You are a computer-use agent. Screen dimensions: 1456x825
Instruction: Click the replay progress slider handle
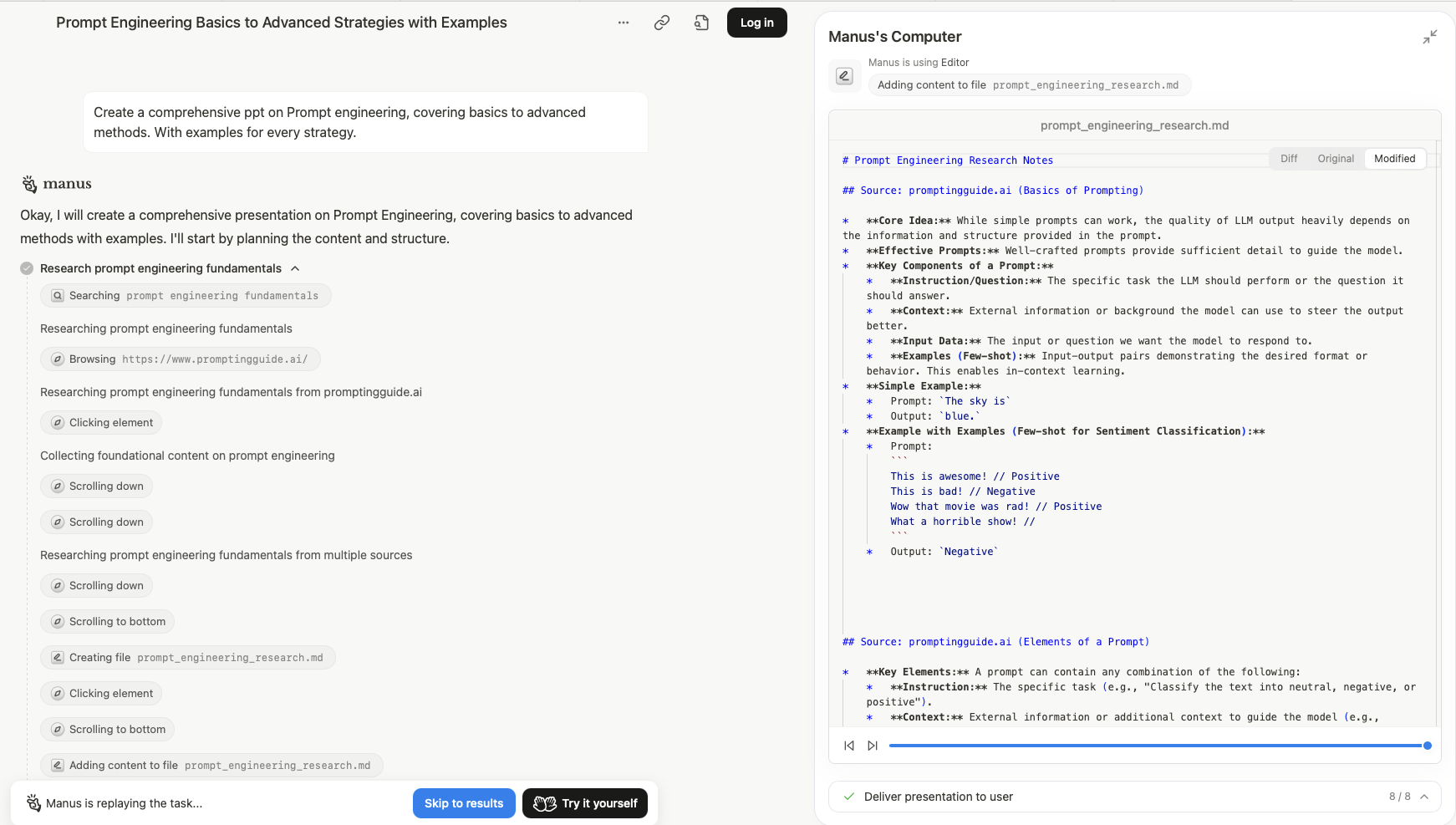[1427, 746]
